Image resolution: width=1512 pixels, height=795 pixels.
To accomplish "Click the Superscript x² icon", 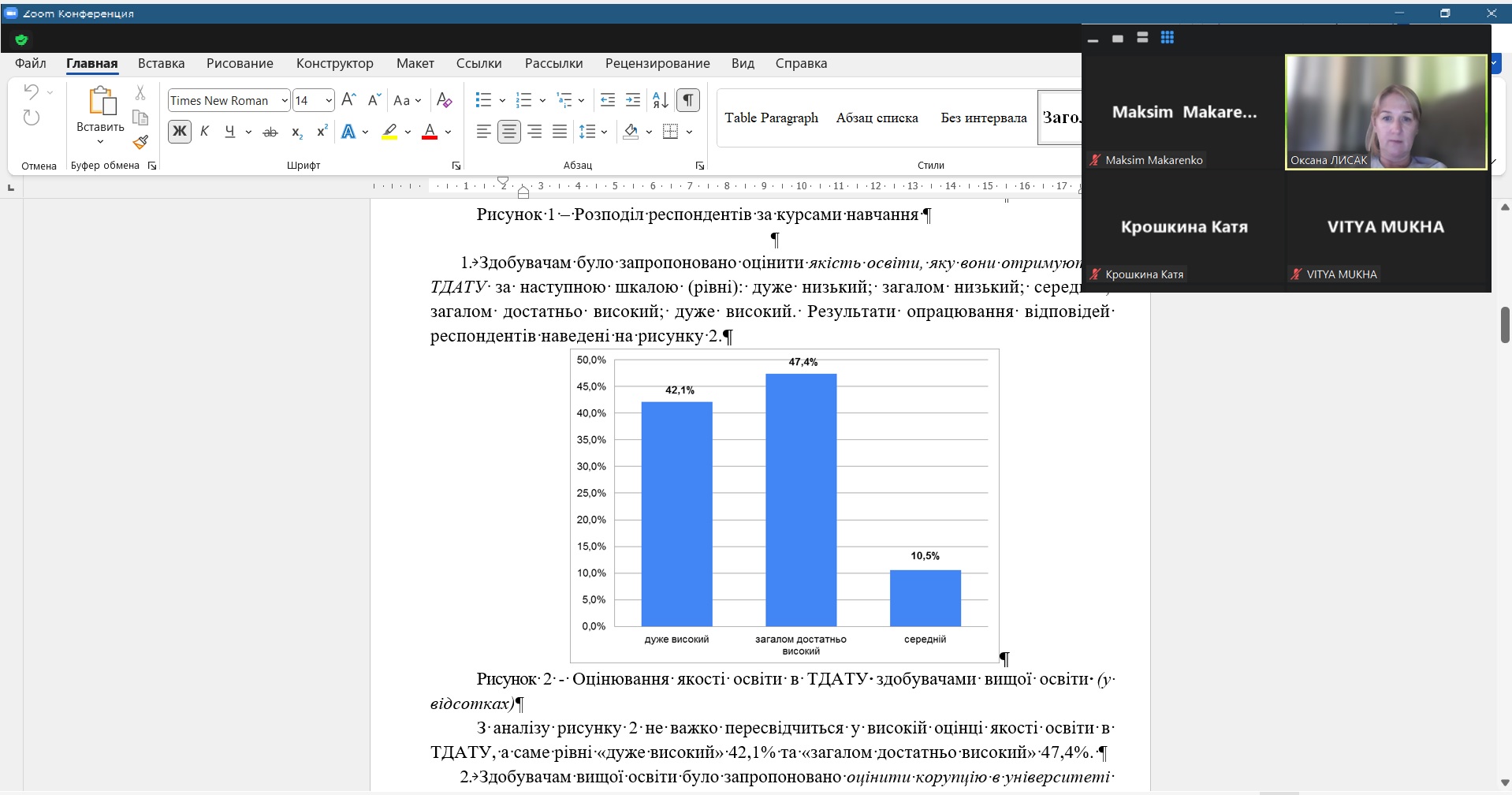I will (x=322, y=132).
